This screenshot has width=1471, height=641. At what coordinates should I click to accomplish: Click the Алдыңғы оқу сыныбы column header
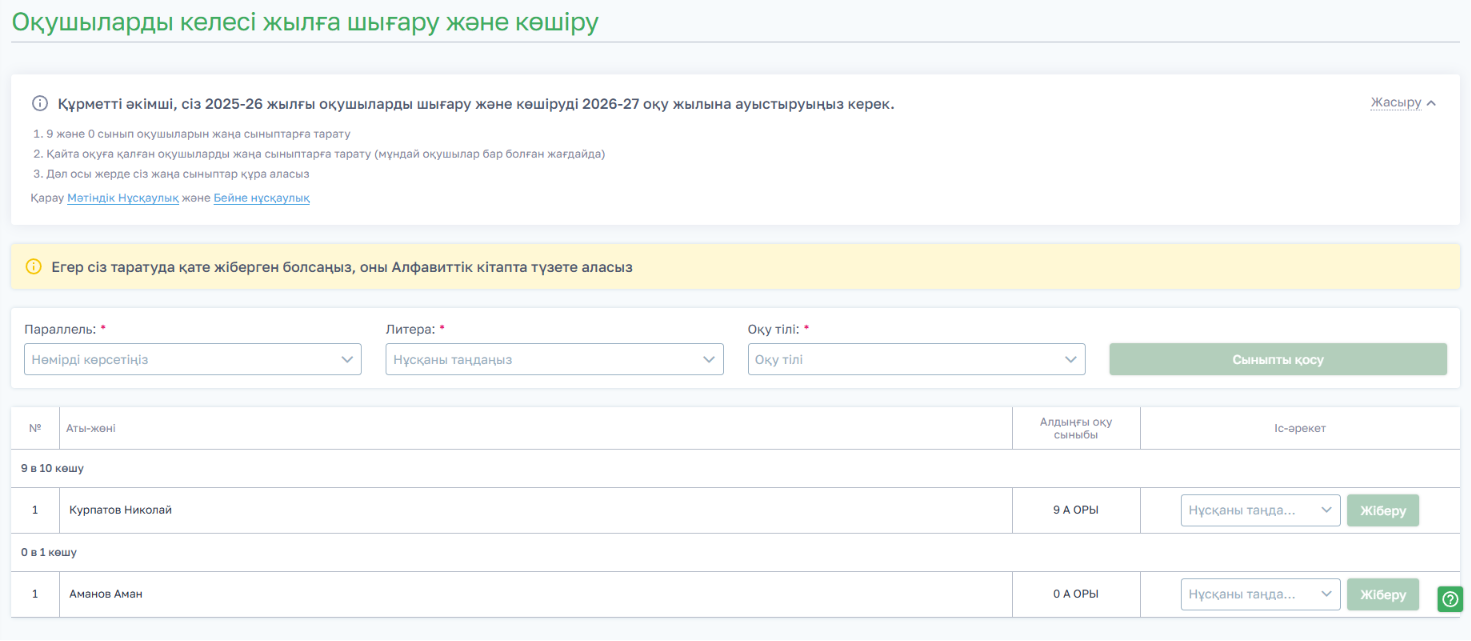click(x=1076, y=428)
